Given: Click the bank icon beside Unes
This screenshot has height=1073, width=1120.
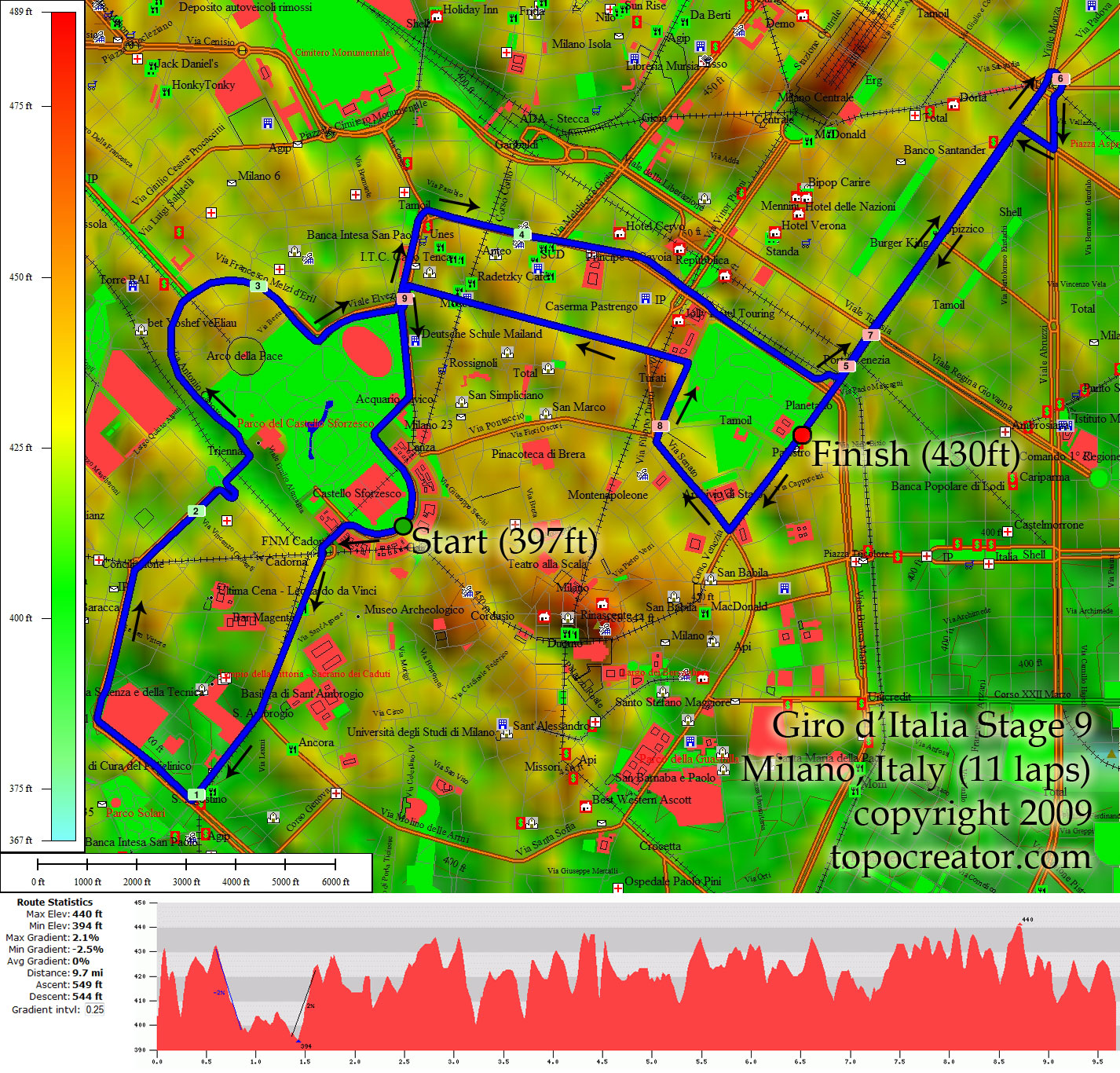Looking at the screenshot, I should pyautogui.click(x=428, y=226).
